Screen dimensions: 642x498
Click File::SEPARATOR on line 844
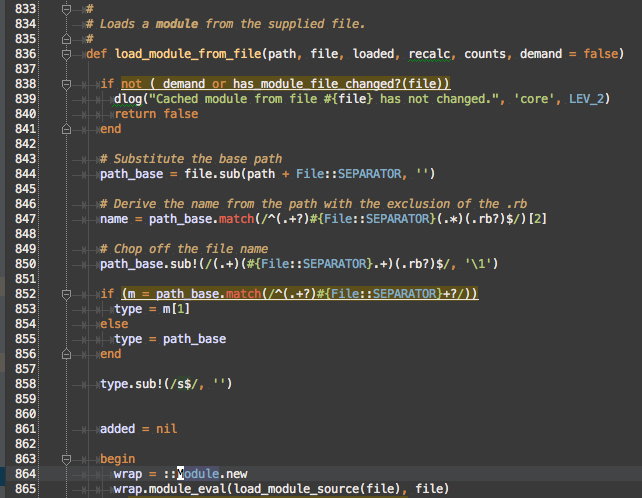[348, 174]
